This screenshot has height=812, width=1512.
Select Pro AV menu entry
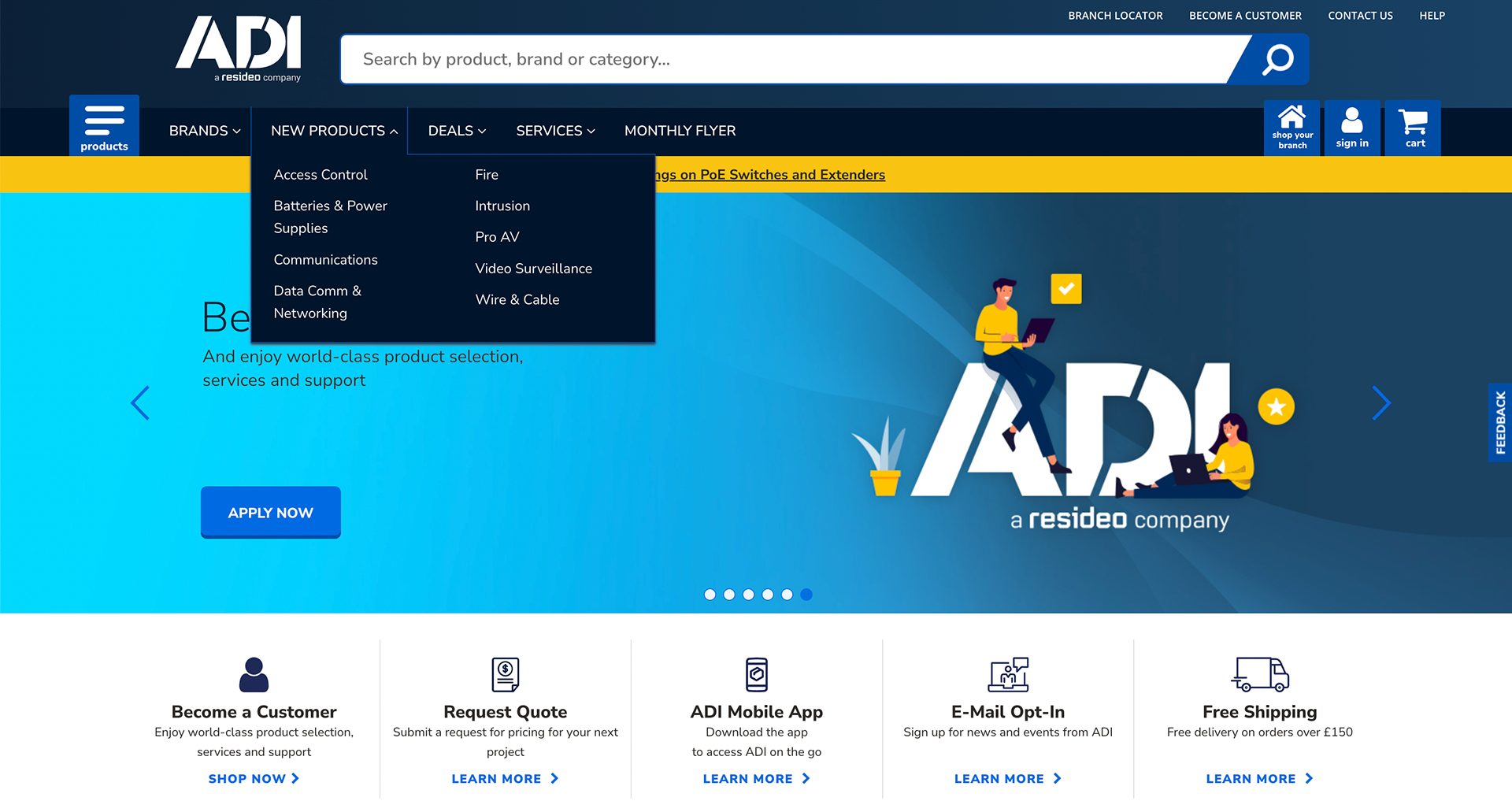point(497,237)
